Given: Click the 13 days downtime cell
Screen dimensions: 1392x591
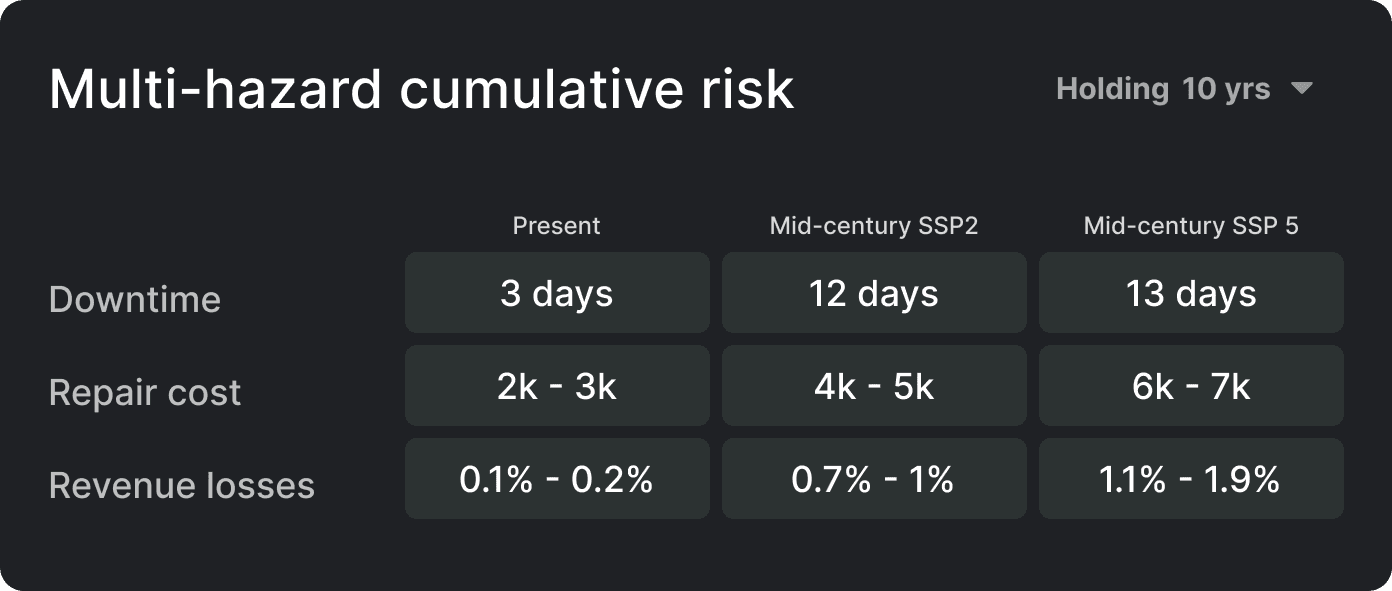Looking at the screenshot, I should tap(1191, 293).
